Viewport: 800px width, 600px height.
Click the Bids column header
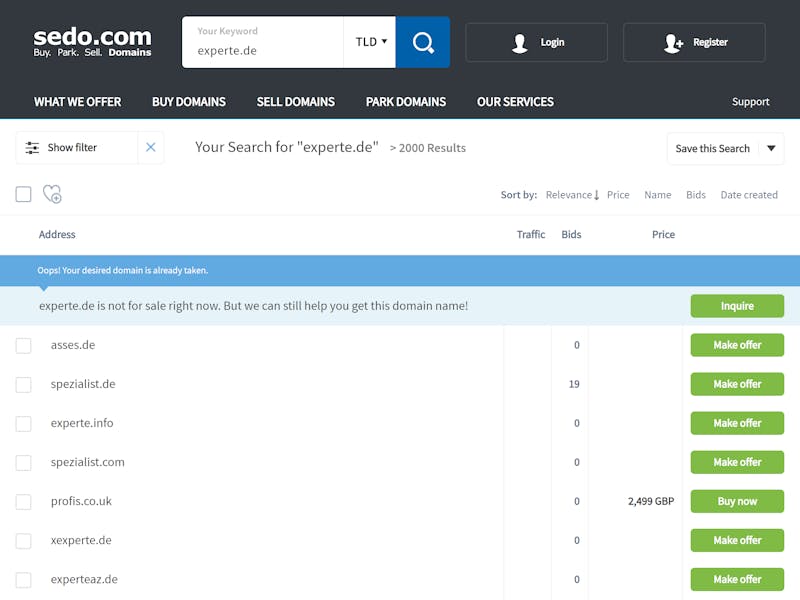[571, 234]
